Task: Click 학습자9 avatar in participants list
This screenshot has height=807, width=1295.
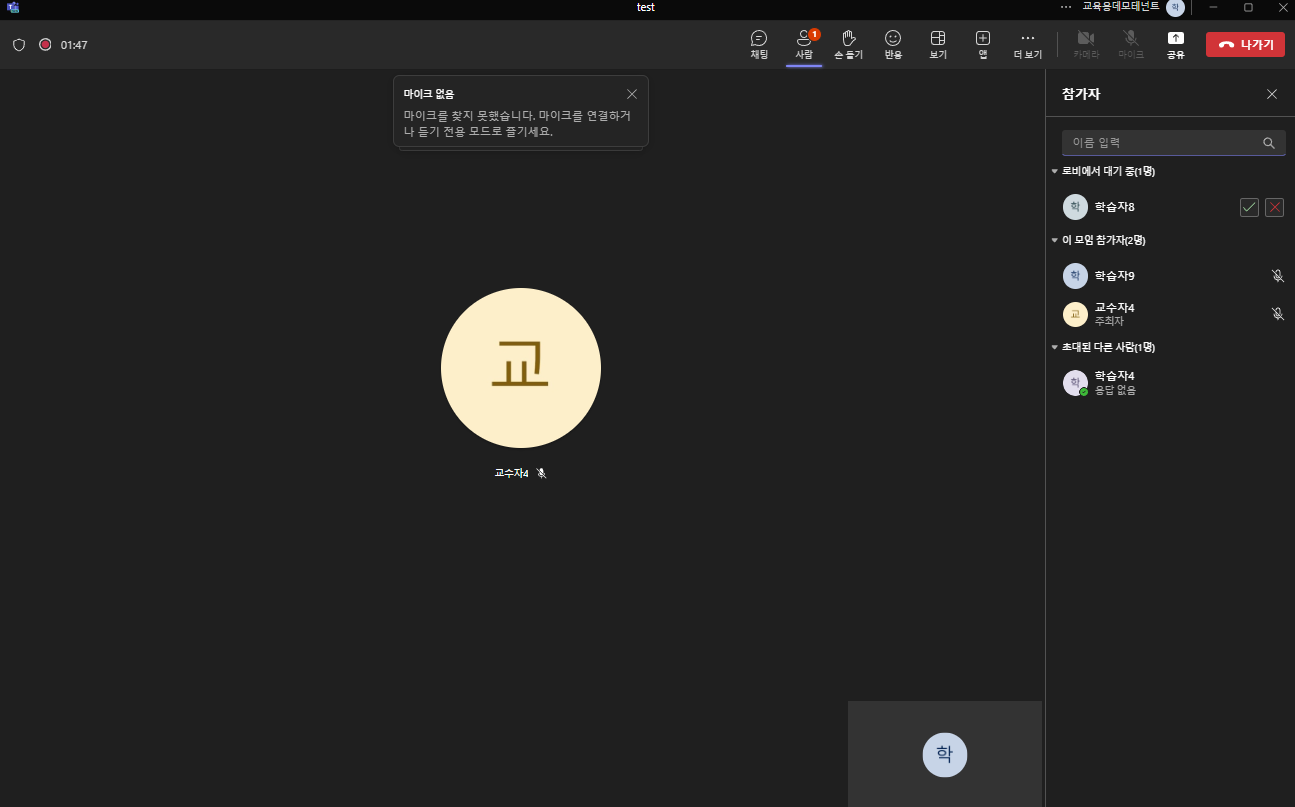Action: 1075,275
